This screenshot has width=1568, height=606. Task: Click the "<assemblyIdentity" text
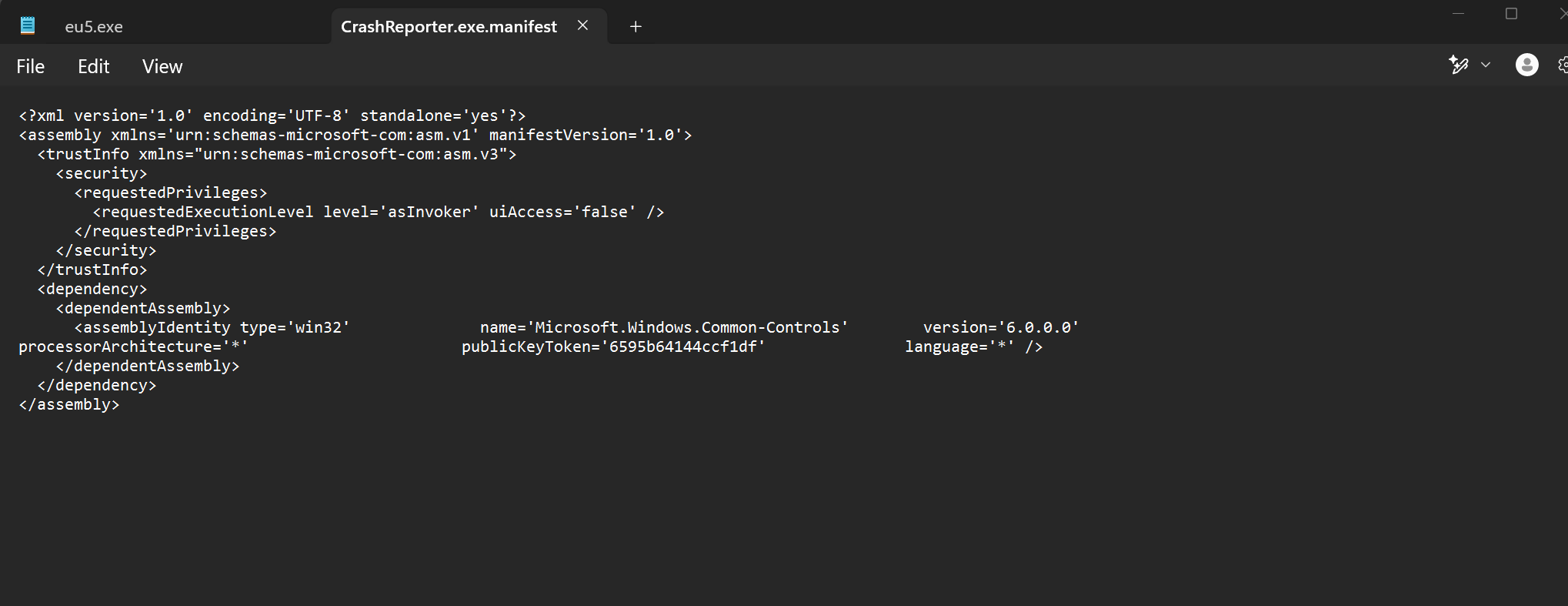pos(152,327)
